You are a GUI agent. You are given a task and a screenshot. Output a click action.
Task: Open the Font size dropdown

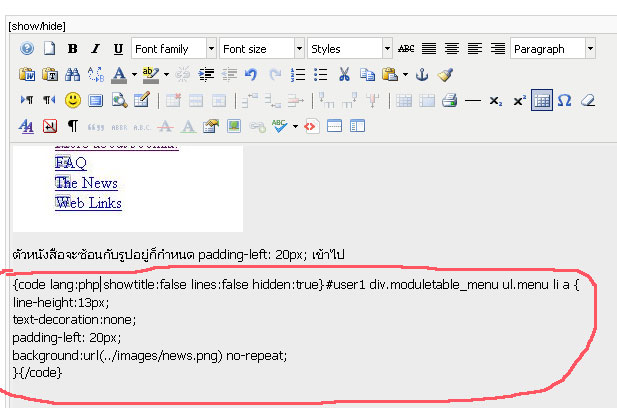point(262,48)
